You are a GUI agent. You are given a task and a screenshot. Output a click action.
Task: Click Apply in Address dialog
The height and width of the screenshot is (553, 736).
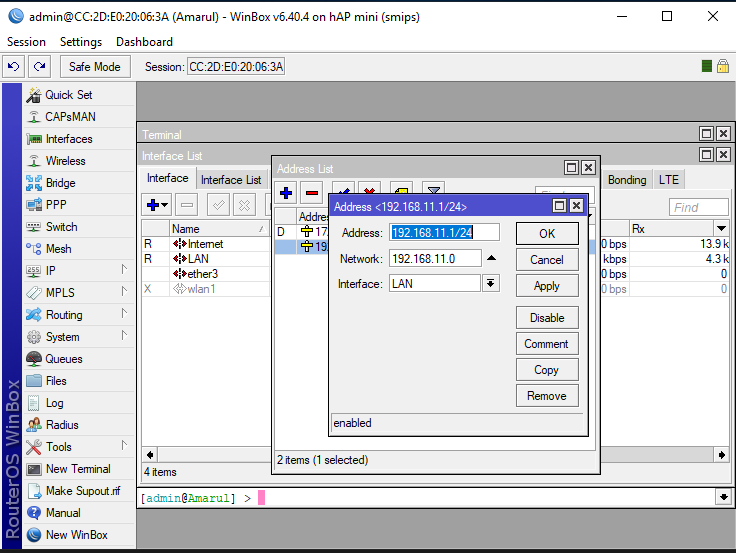click(547, 286)
